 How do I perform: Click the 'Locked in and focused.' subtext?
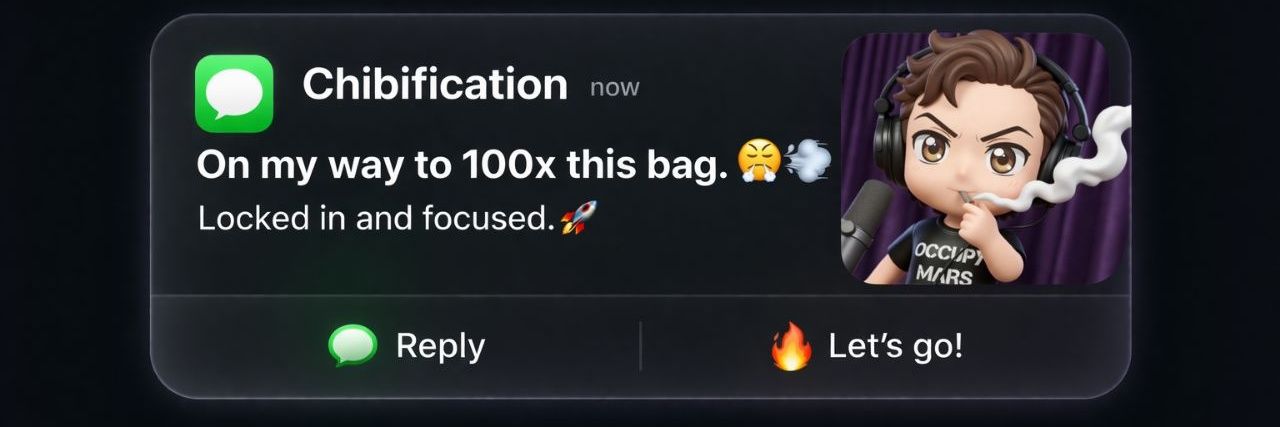tap(376, 218)
